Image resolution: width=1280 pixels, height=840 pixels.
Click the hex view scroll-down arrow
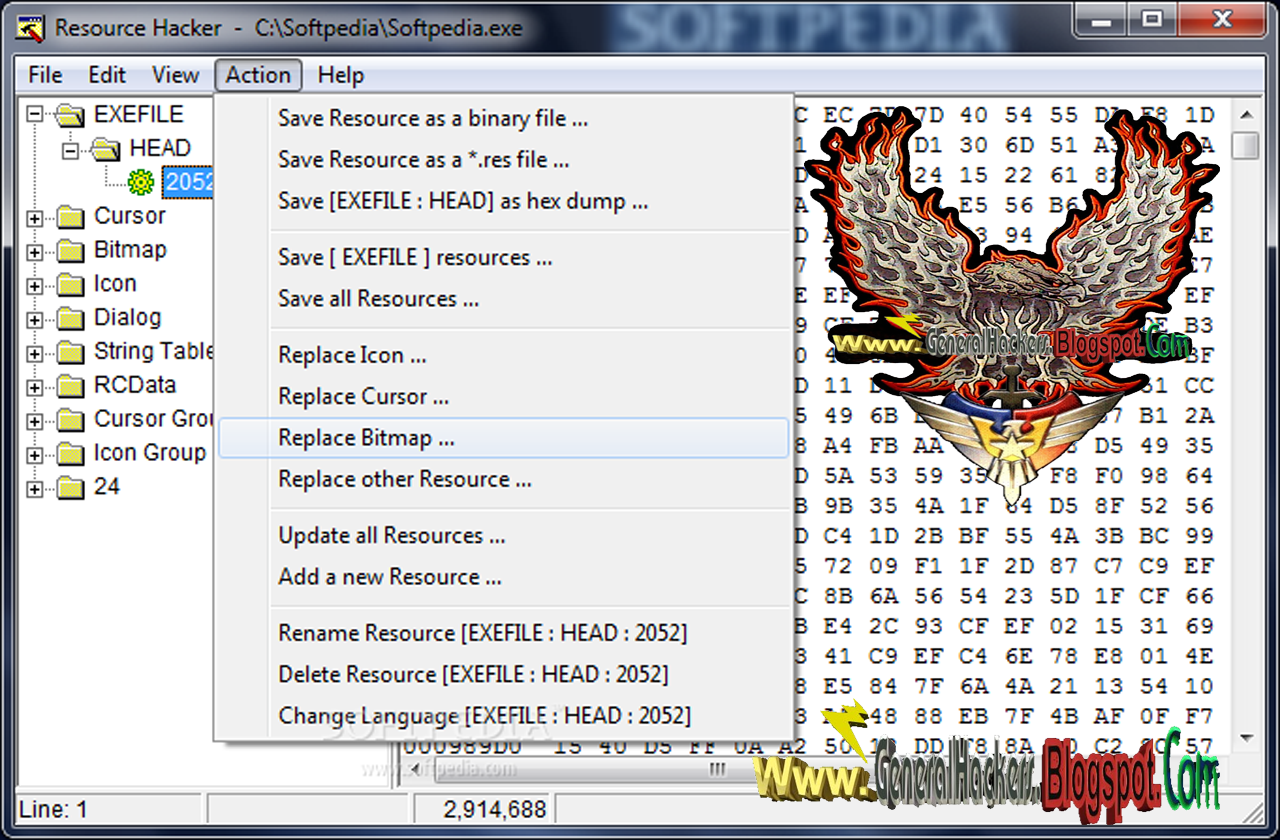click(1246, 739)
